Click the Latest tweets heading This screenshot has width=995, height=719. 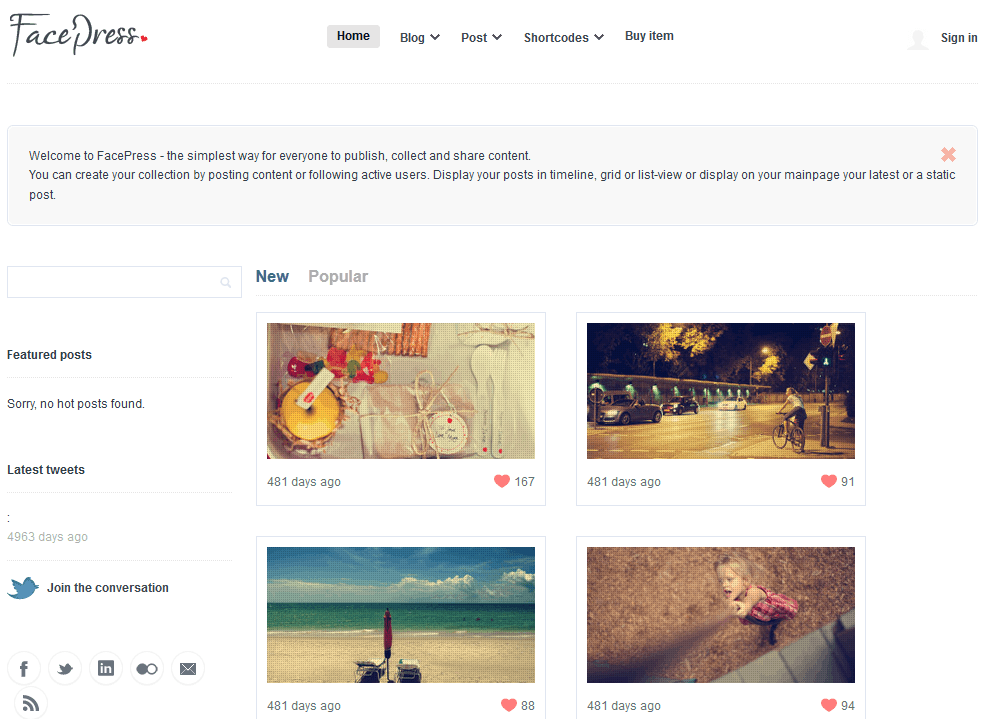(x=46, y=470)
